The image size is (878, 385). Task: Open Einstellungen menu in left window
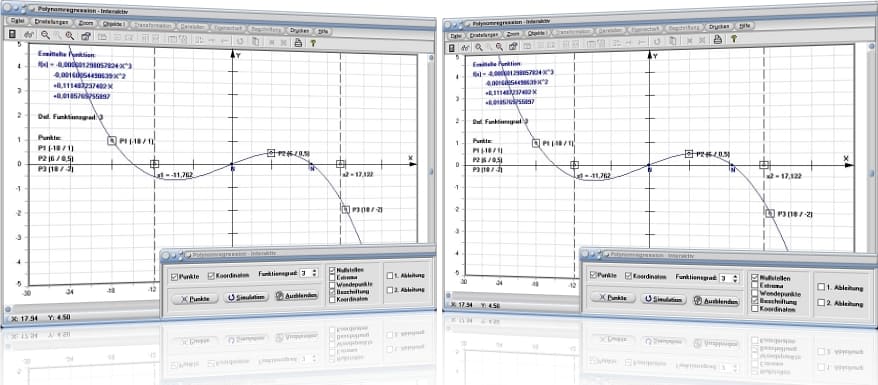(x=51, y=22)
